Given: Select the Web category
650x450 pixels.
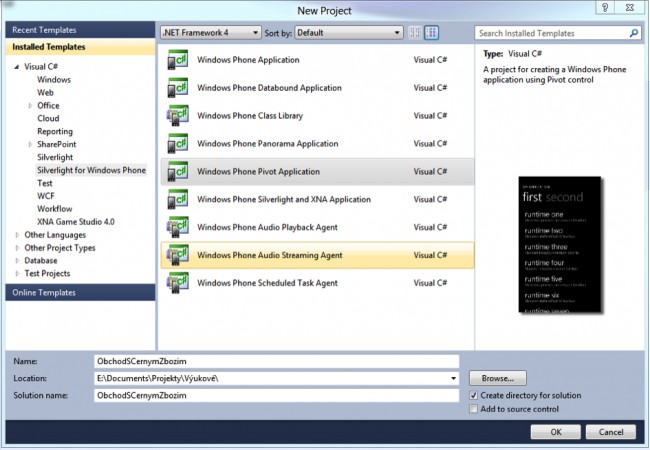Looking at the screenshot, I should coord(45,92).
